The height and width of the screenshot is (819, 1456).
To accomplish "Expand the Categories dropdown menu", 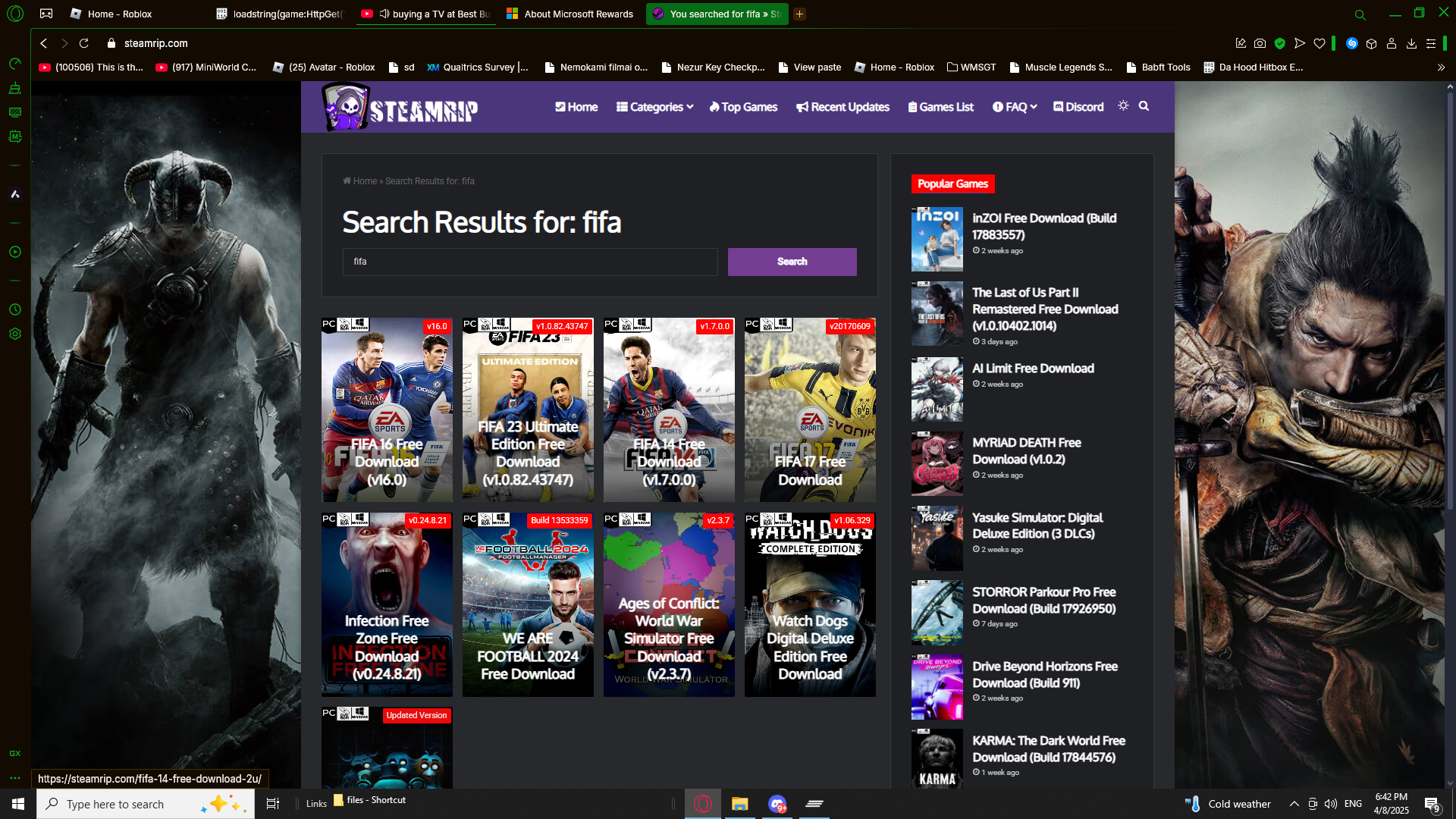I will (654, 107).
